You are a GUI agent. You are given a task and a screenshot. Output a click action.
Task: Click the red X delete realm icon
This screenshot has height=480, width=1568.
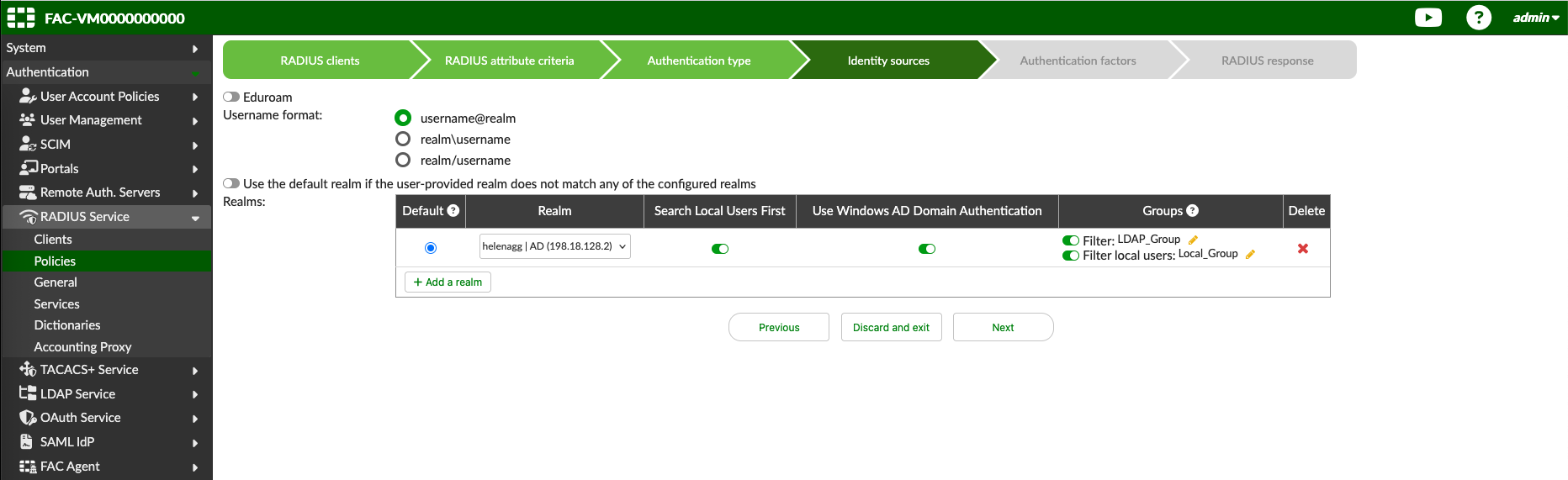pos(1302,249)
